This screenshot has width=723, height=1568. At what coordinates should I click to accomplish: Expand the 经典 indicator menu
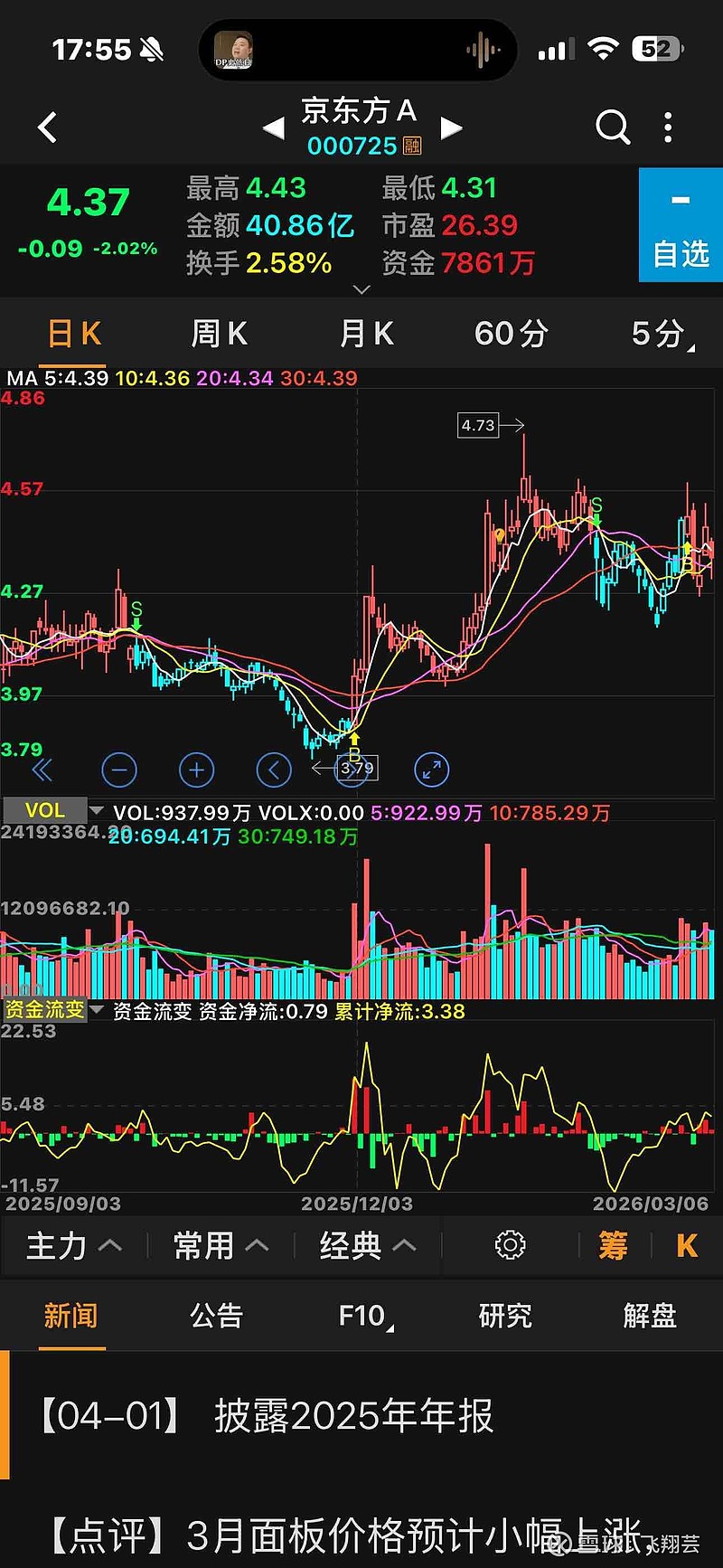(x=367, y=1245)
